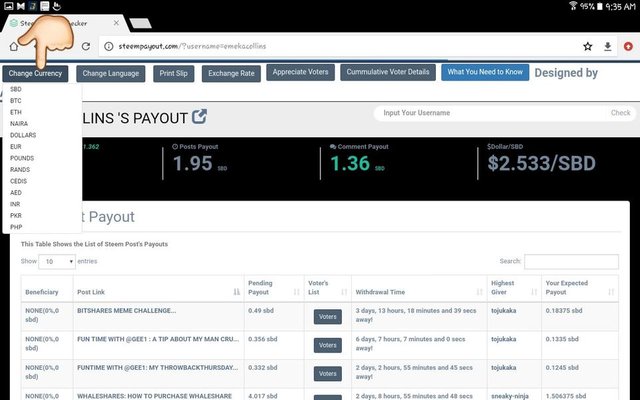The height and width of the screenshot is (400, 640).
Task: Click the Appreciate Voters button
Action: click(x=300, y=72)
